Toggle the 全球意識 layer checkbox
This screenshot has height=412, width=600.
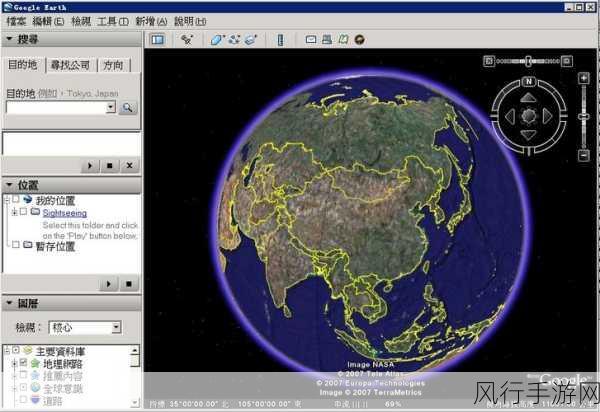[x=23, y=388]
